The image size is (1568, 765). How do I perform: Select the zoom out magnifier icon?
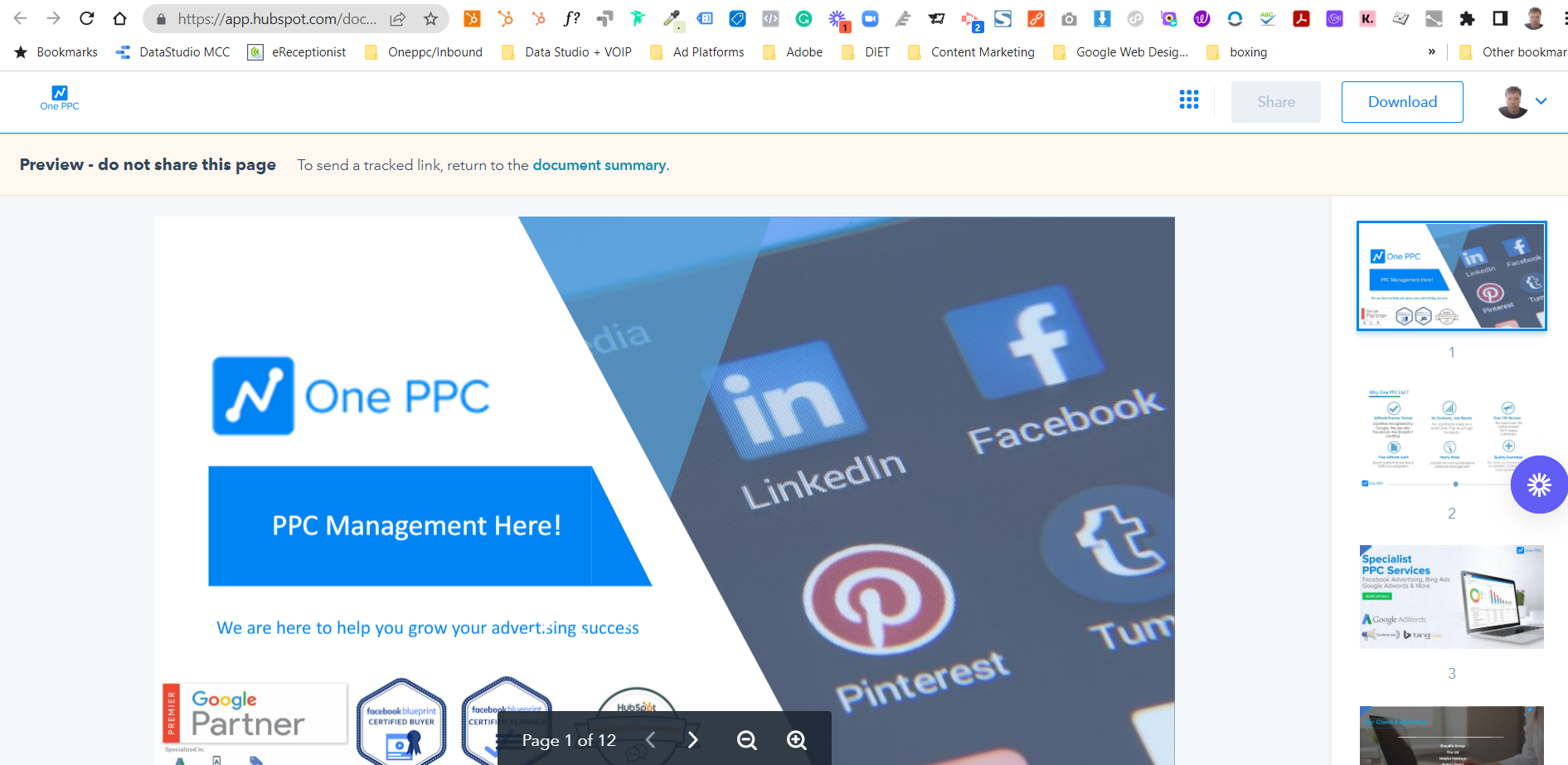click(x=746, y=739)
